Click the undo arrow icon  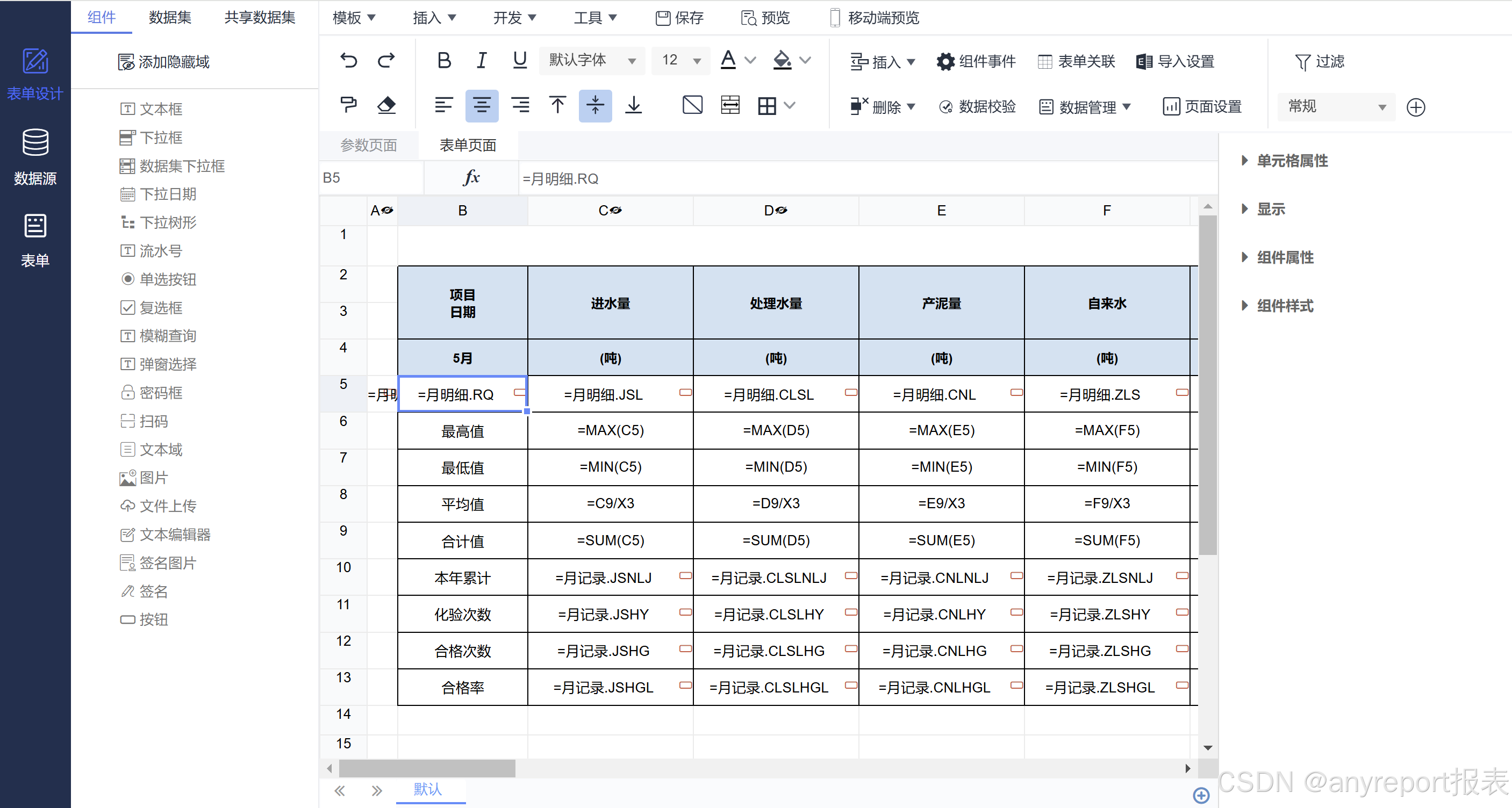pos(349,60)
